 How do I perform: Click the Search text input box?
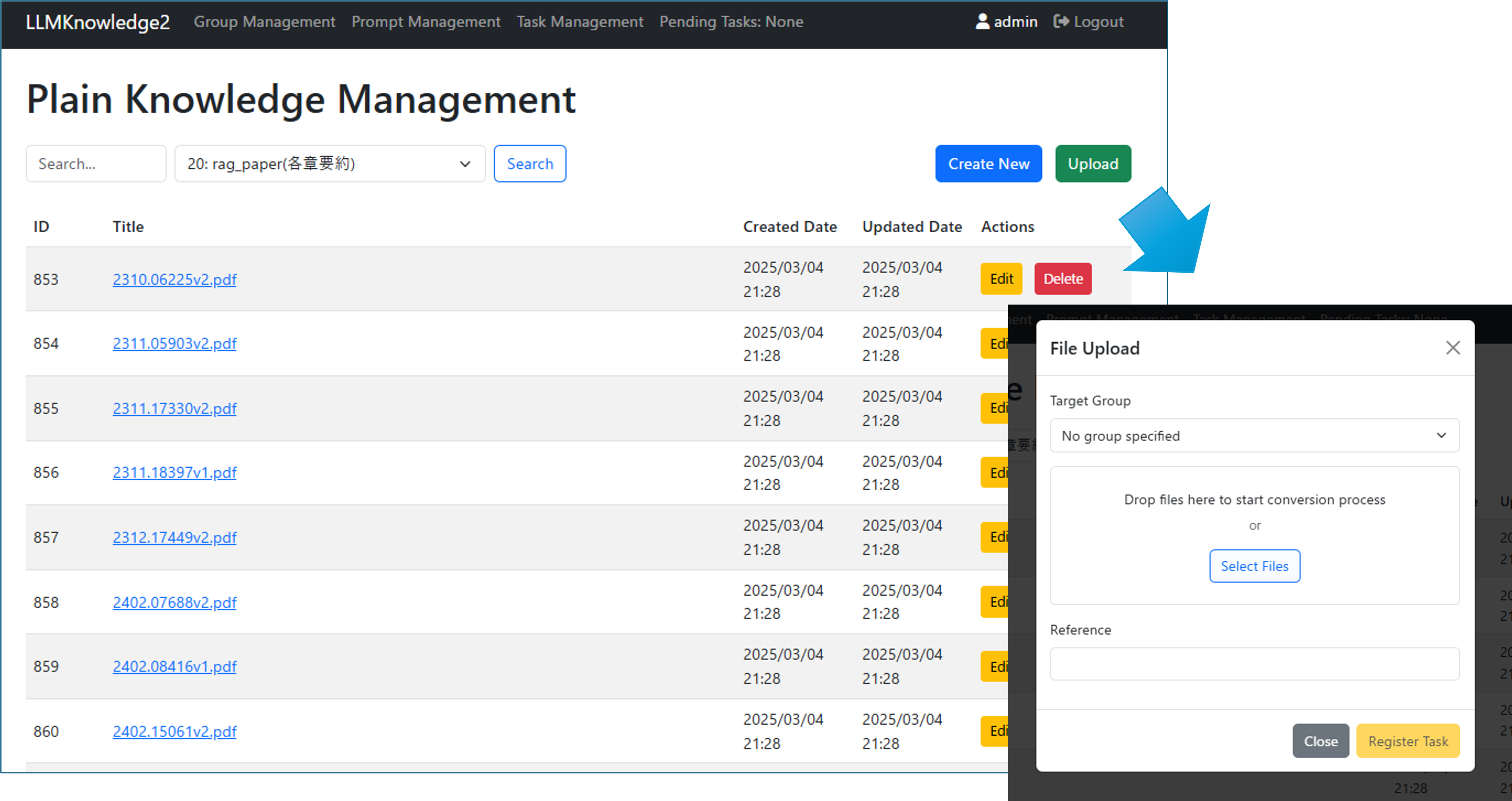tap(96, 164)
